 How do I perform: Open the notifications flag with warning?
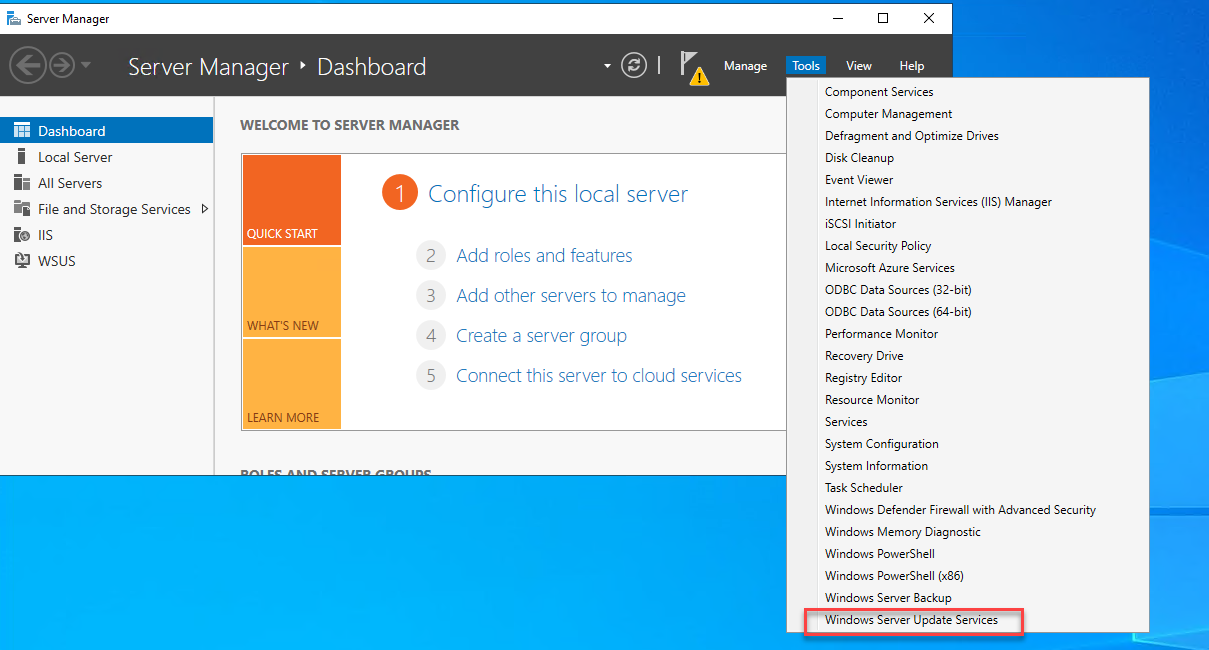[x=696, y=65]
